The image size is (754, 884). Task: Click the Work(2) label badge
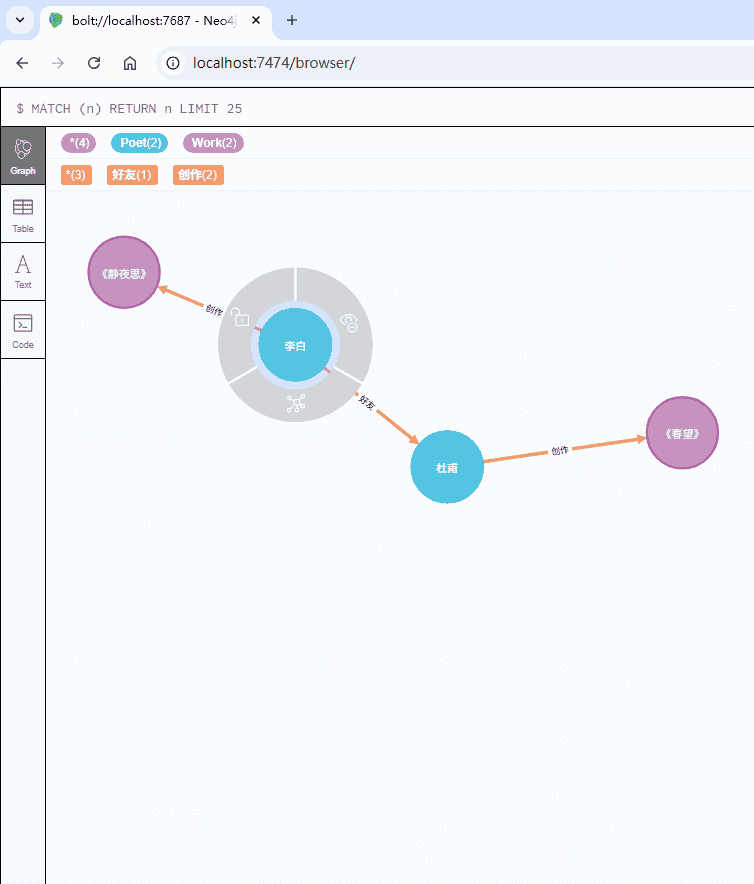coord(213,143)
